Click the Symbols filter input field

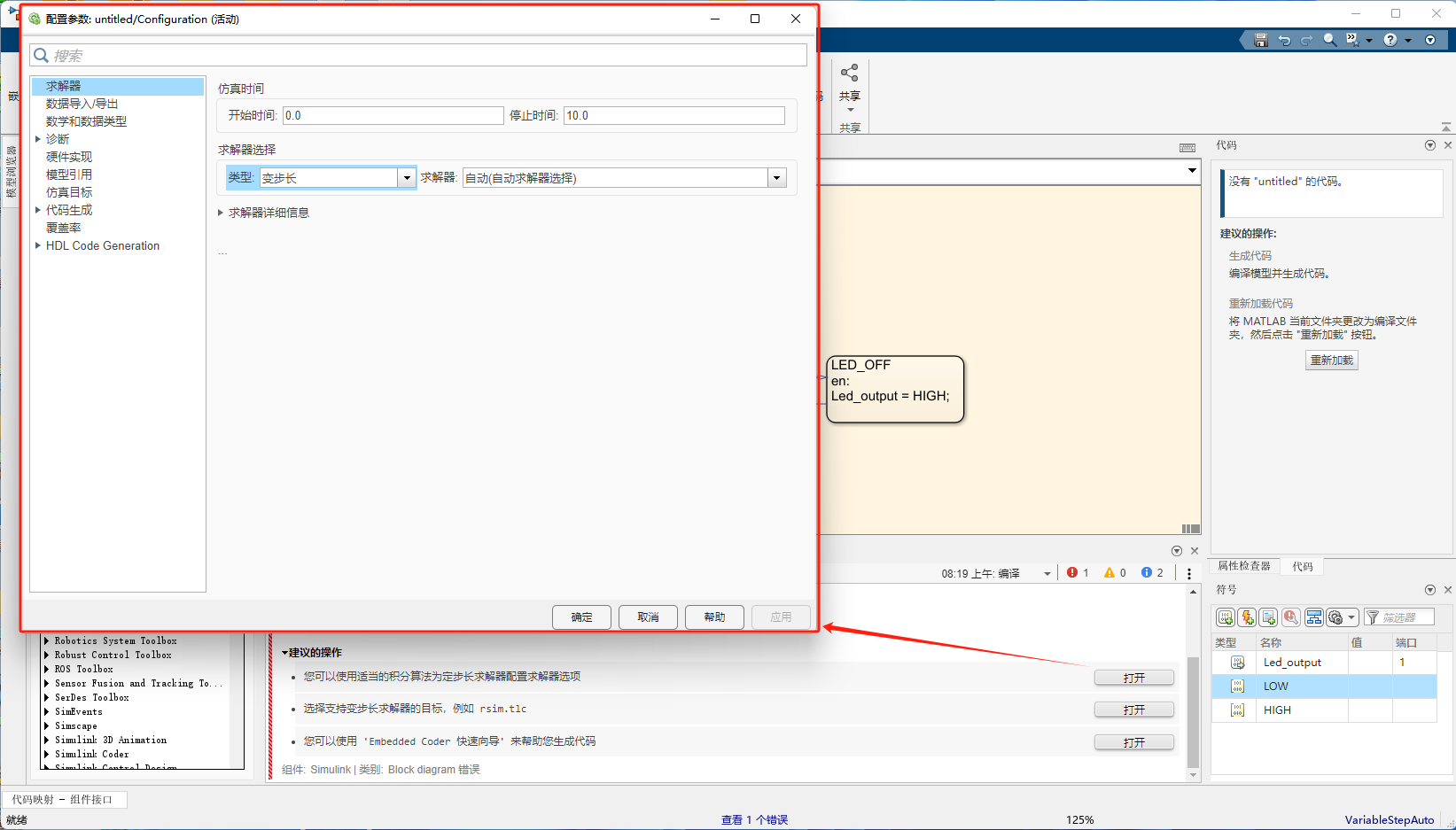coord(1399,617)
